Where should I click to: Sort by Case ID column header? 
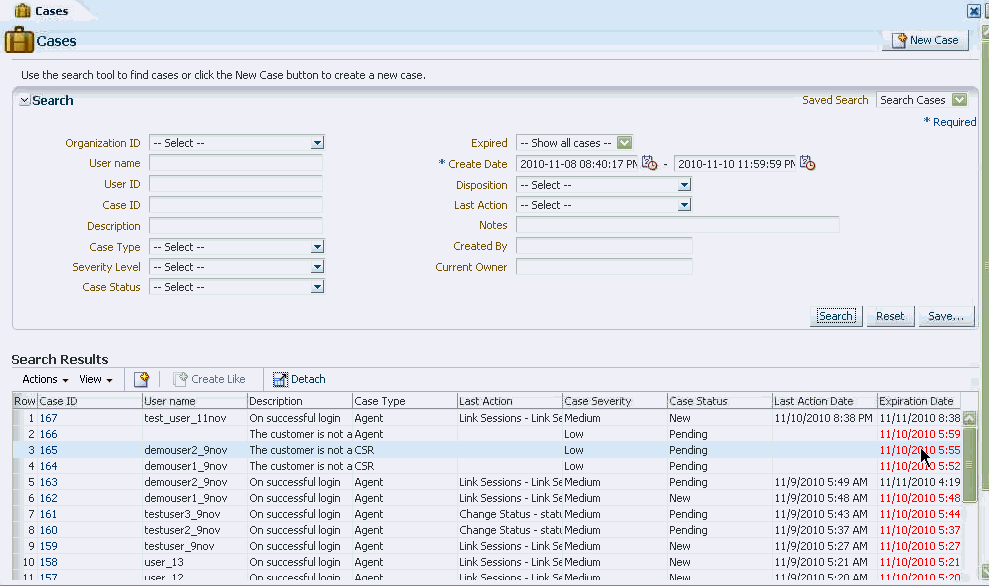click(90, 401)
